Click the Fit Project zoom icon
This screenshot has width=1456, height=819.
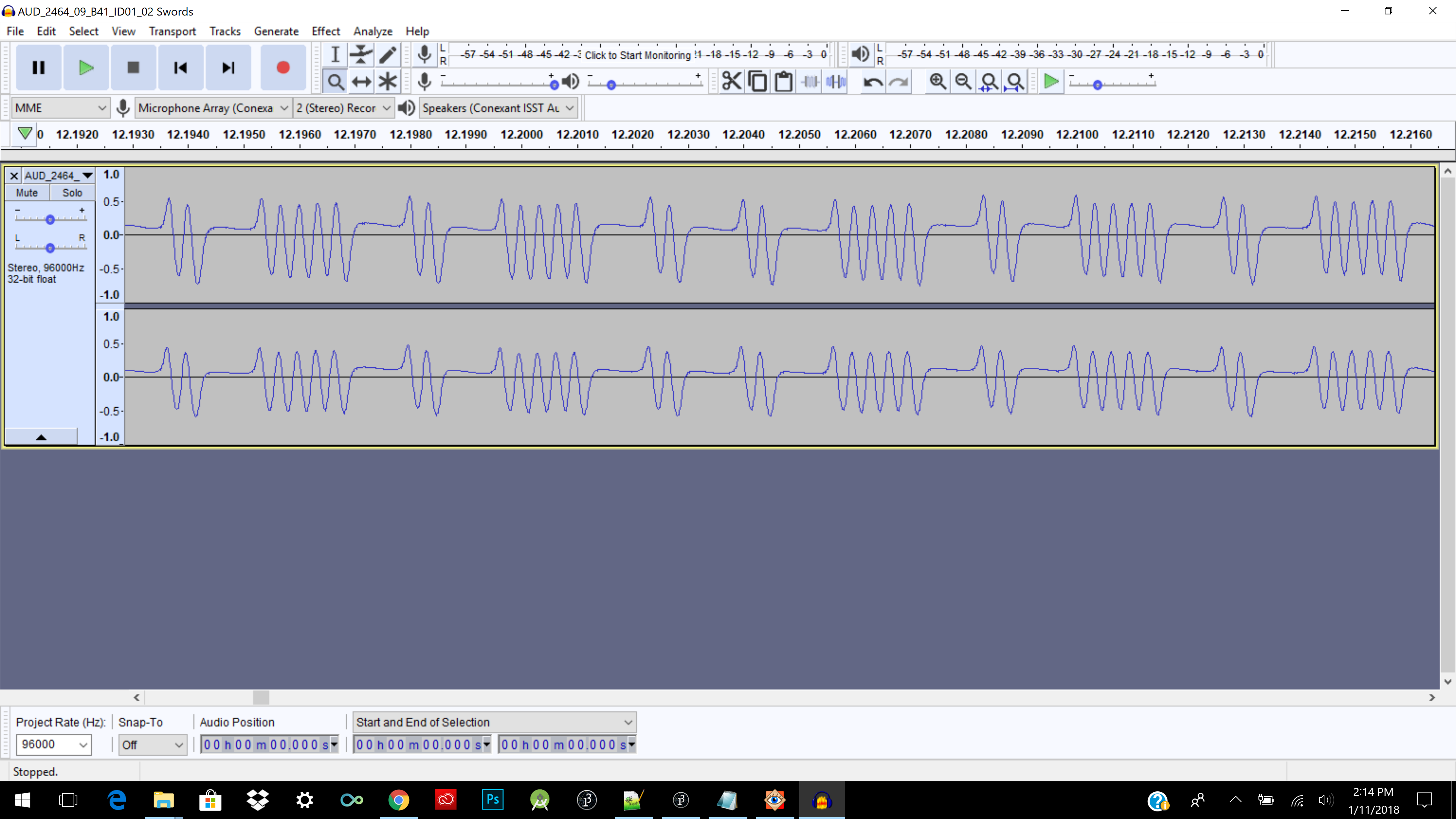(1015, 82)
